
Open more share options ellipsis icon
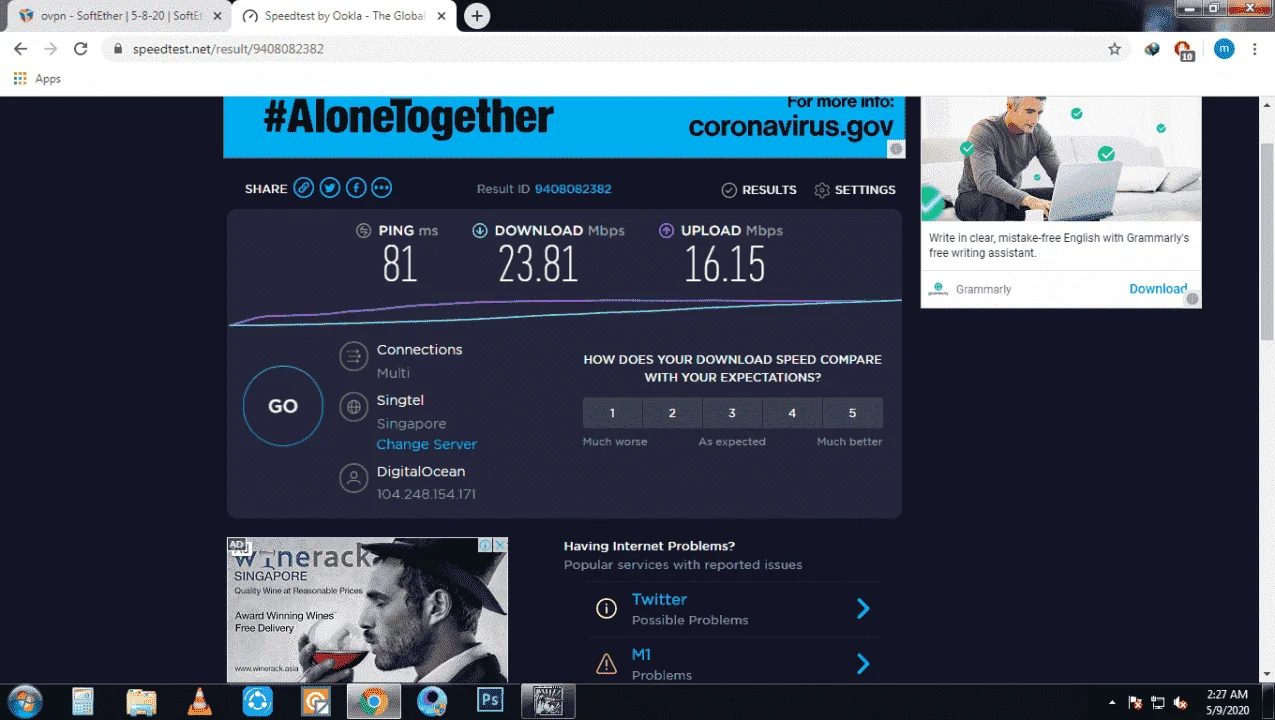click(382, 188)
